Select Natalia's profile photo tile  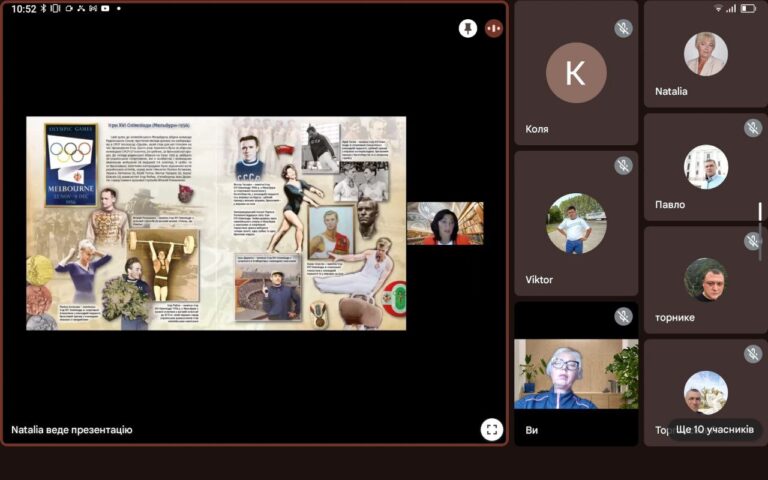point(705,54)
